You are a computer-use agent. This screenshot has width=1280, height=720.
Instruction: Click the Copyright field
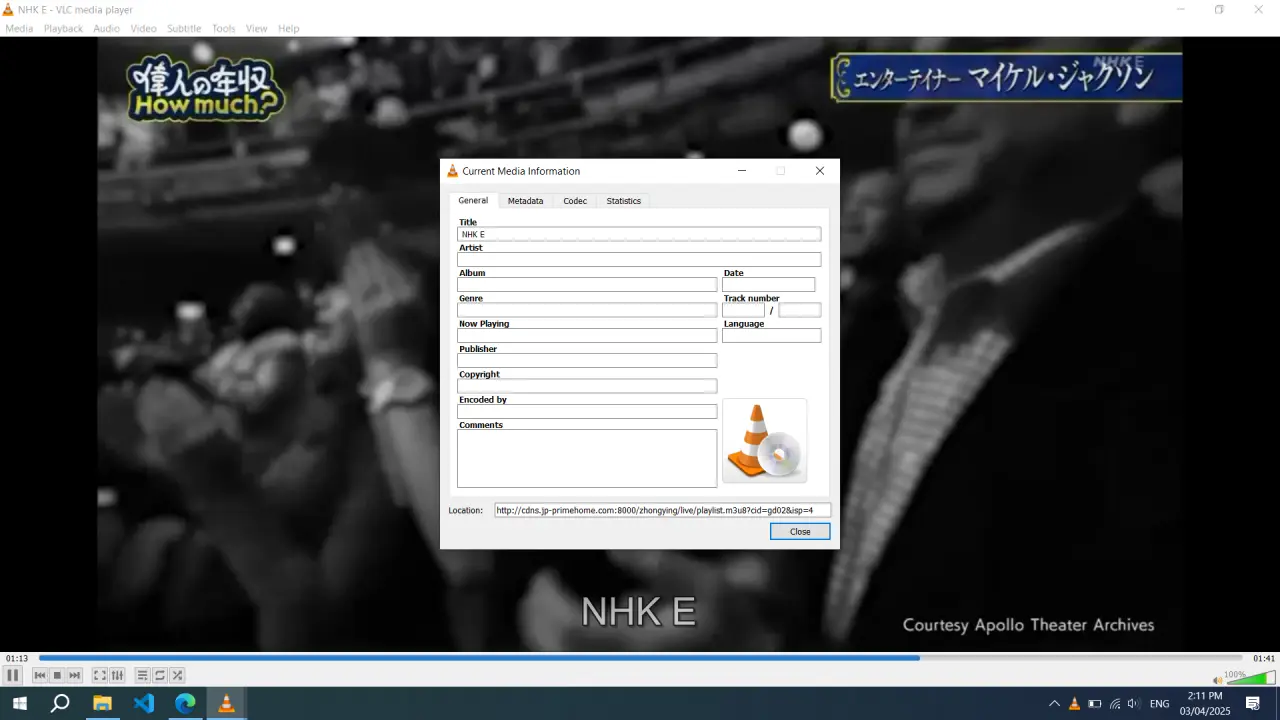tap(587, 386)
